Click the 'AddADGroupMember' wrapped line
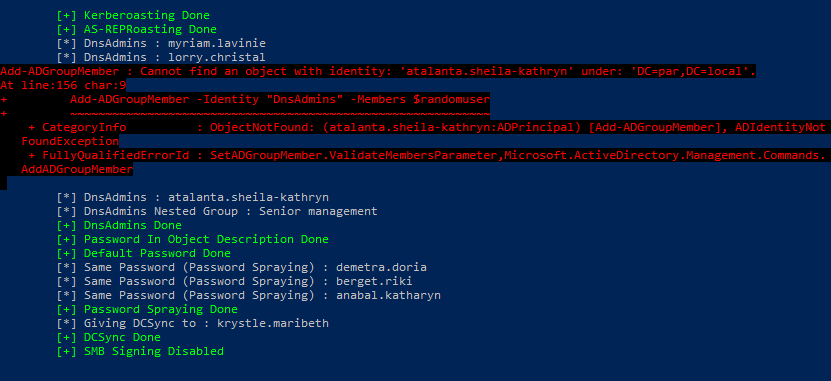831x381 pixels. (x=77, y=170)
